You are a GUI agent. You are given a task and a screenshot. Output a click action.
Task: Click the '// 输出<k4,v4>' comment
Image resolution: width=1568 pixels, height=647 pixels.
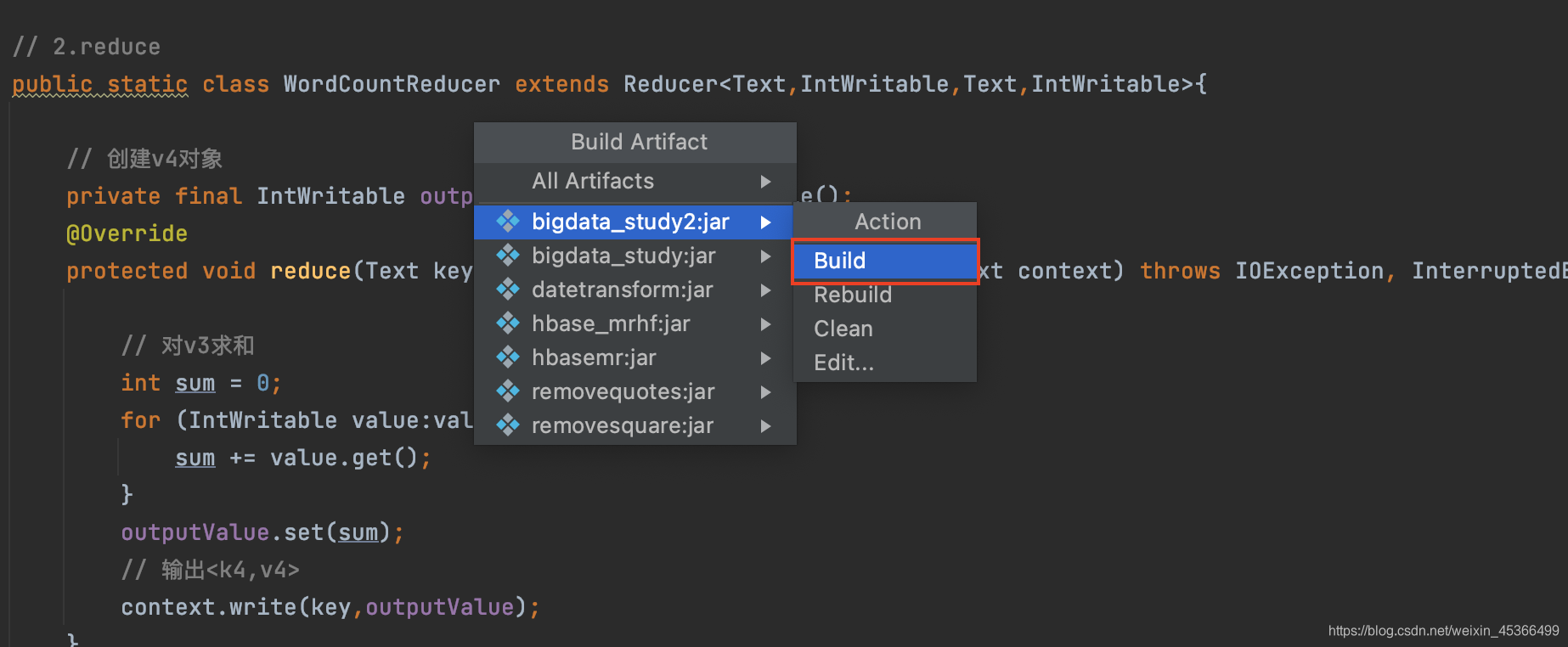pos(210,570)
